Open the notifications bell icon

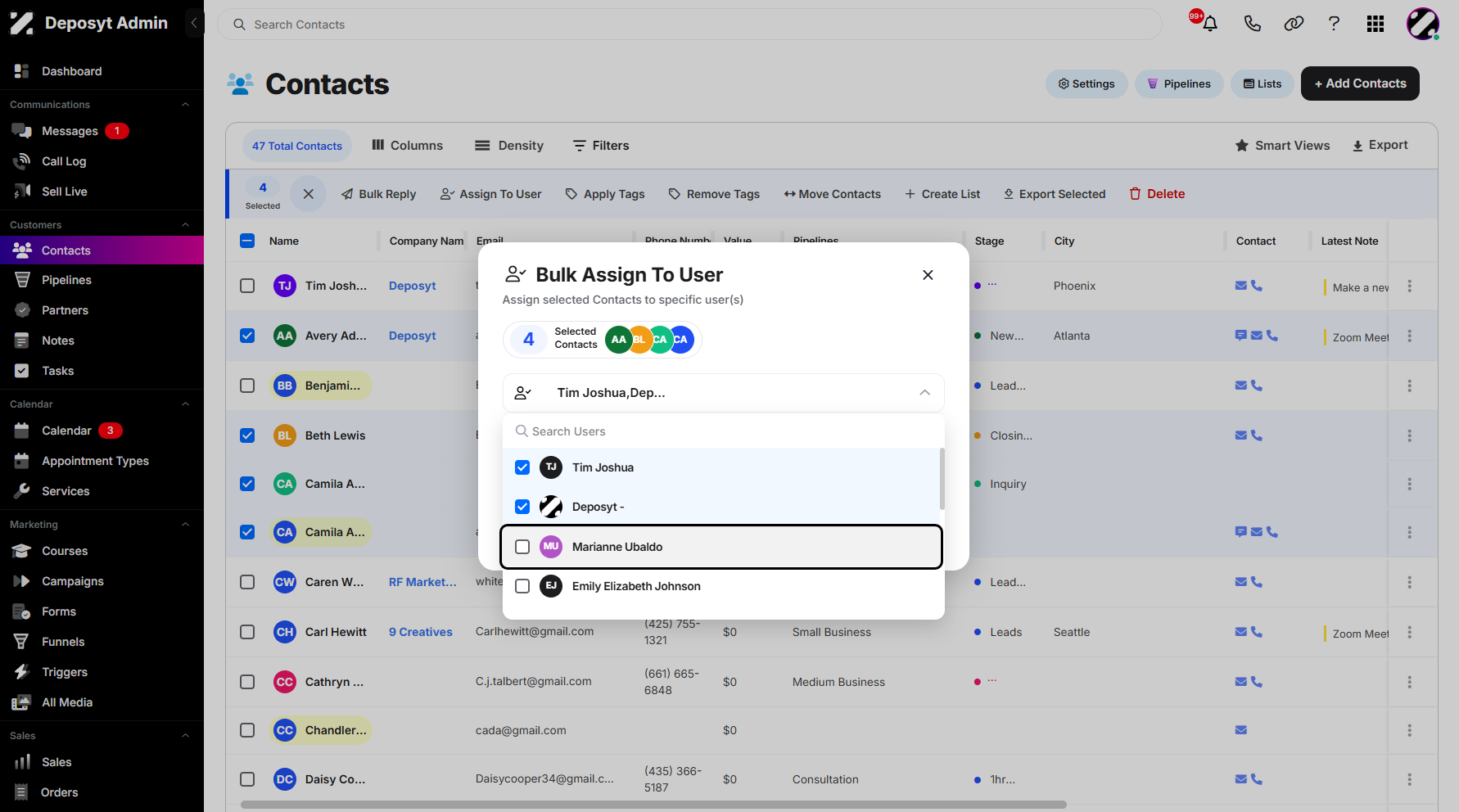[1209, 24]
